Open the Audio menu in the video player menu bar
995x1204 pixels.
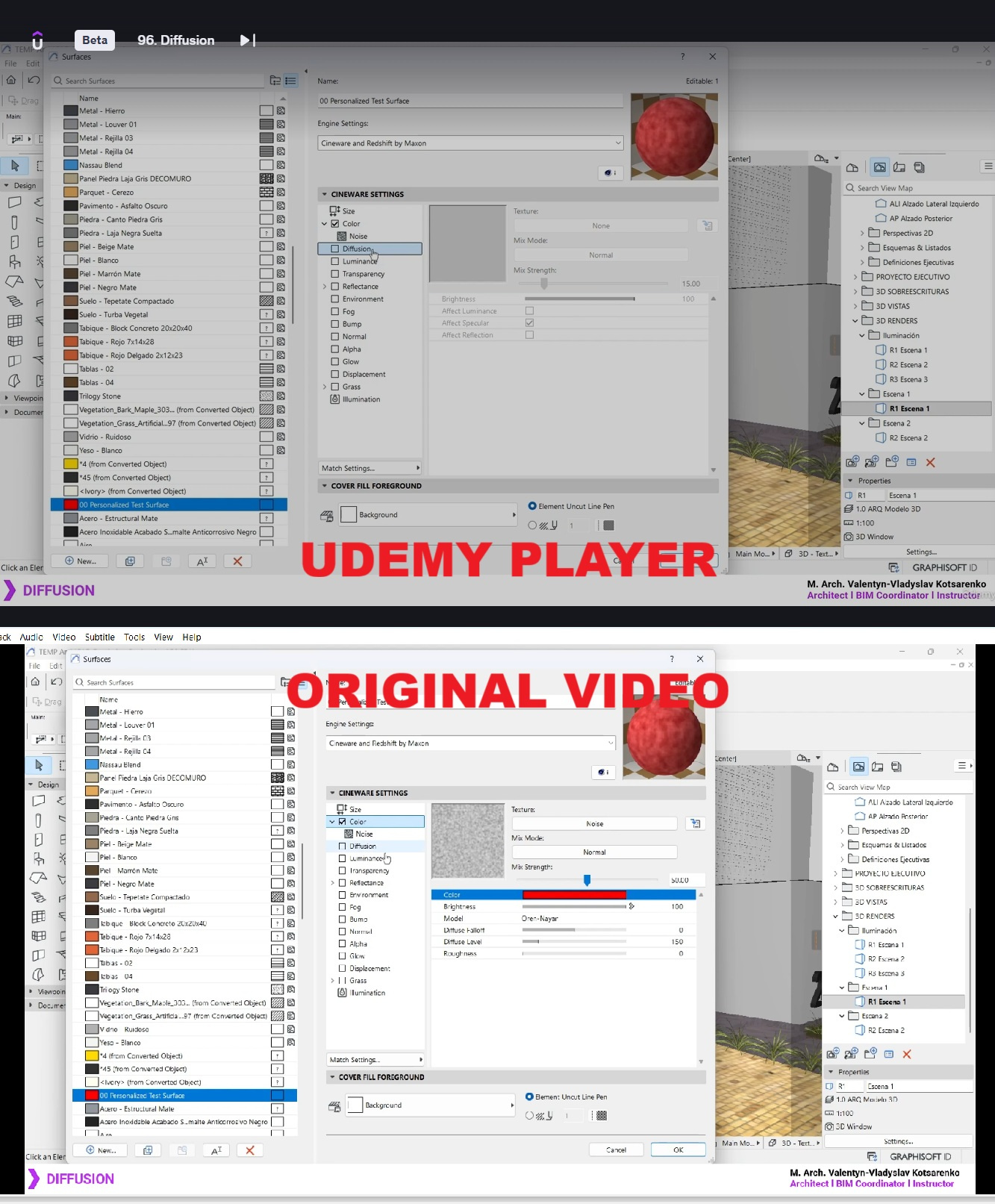pos(31,637)
